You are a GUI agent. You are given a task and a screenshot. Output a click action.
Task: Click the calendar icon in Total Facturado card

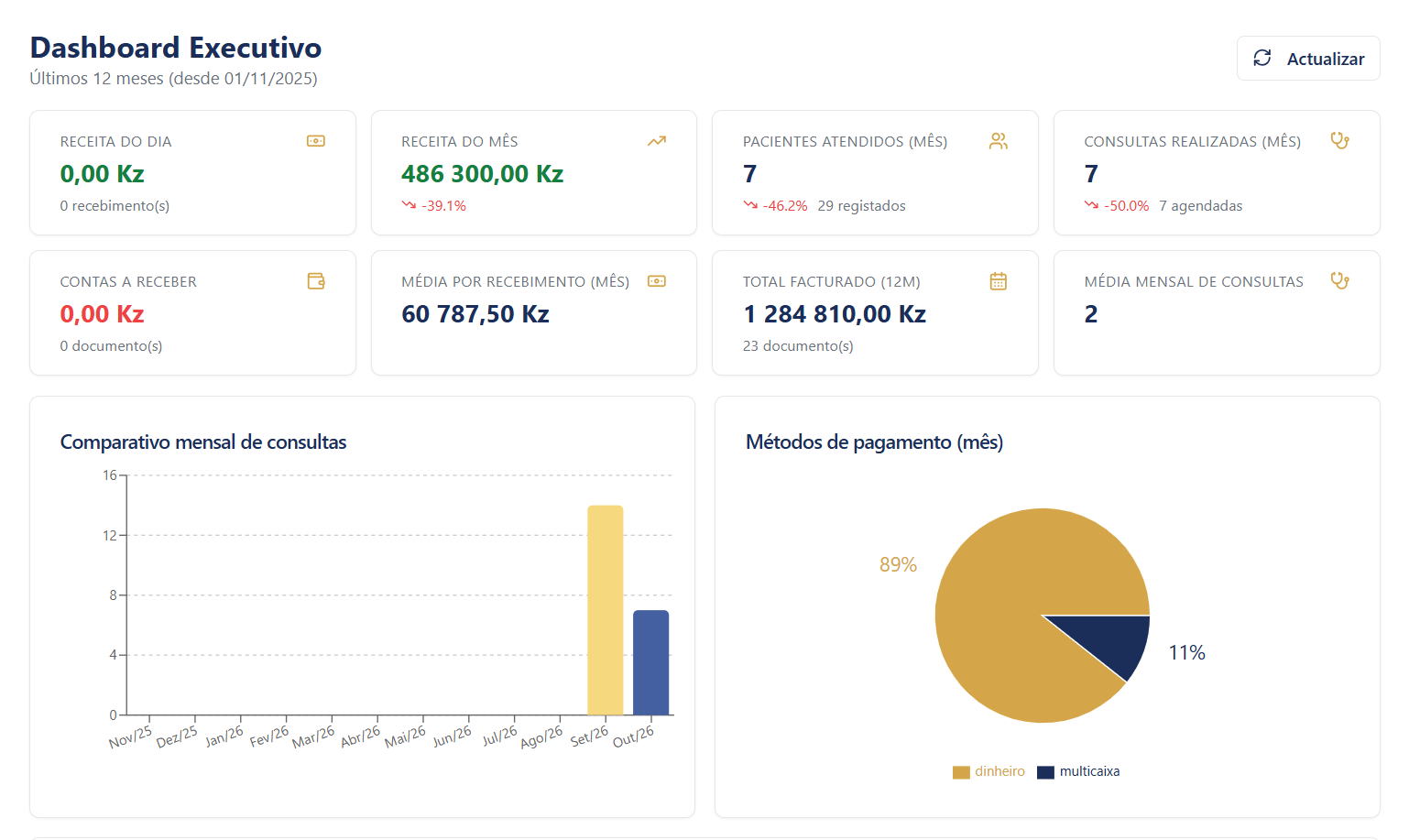click(x=999, y=281)
